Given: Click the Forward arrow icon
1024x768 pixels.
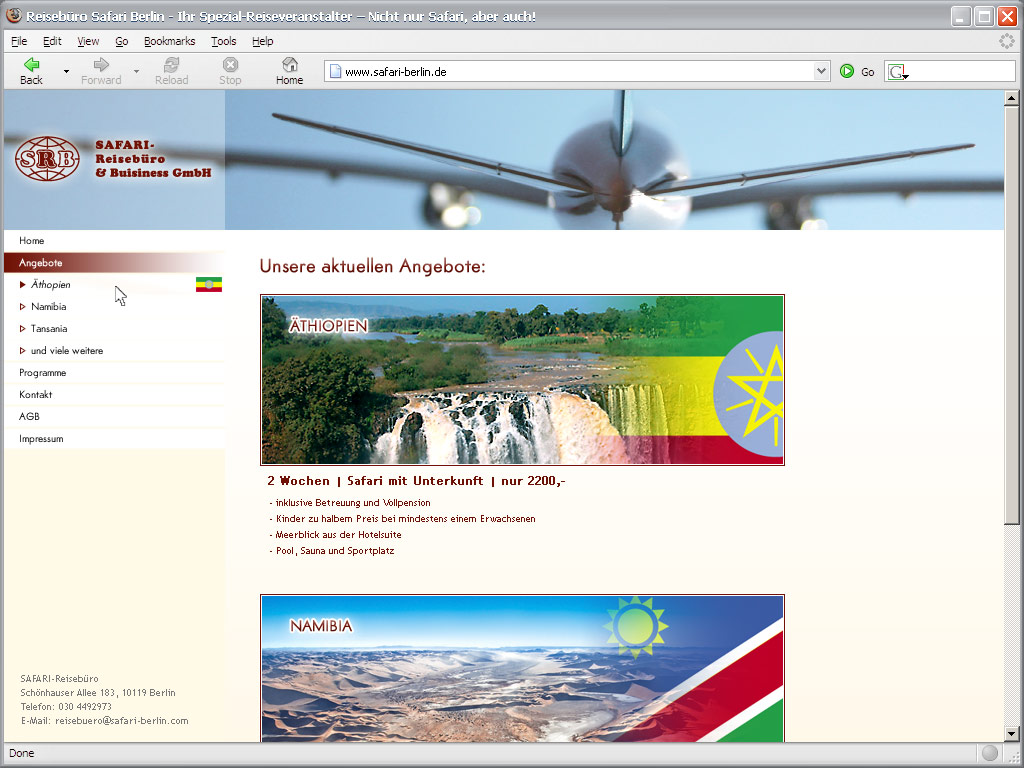Looking at the screenshot, I should [101, 65].
